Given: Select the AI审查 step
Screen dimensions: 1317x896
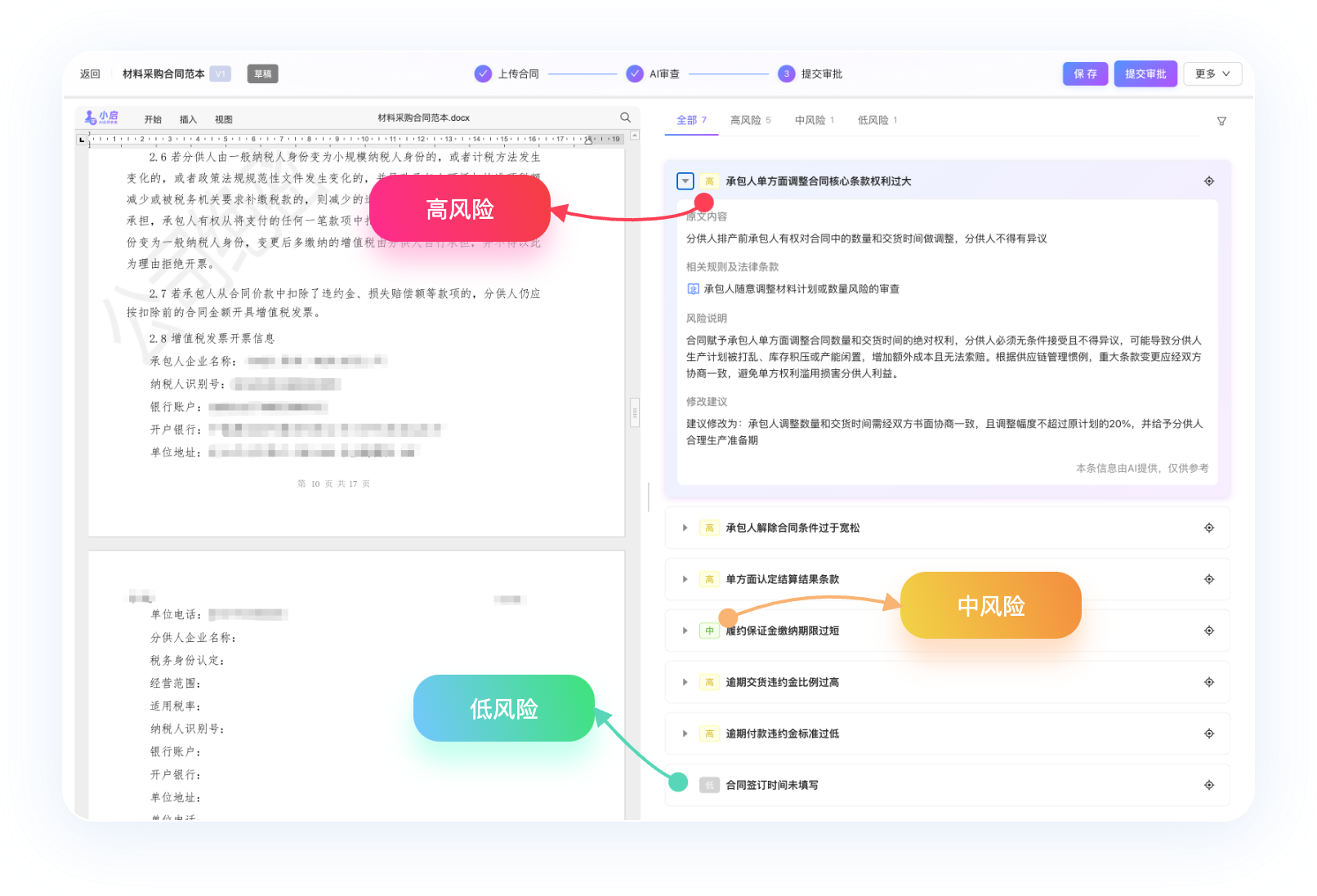Looking at the screenshot, I should point(654,74).
